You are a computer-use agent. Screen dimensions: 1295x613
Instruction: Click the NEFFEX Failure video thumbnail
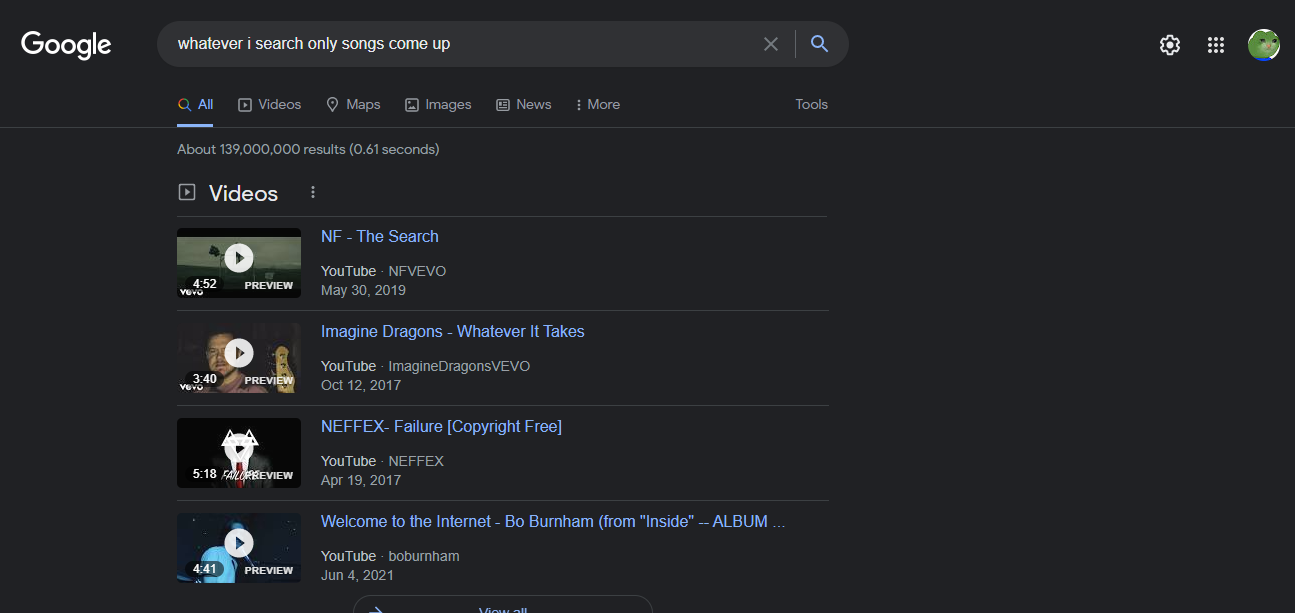[x=239, y=453]
